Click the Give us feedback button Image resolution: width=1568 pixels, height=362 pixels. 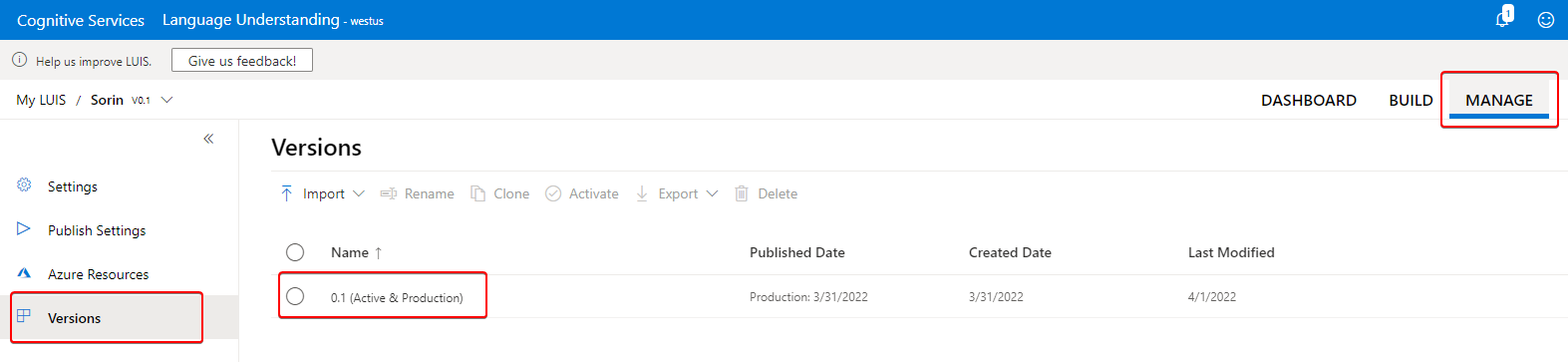coord(242,60)
